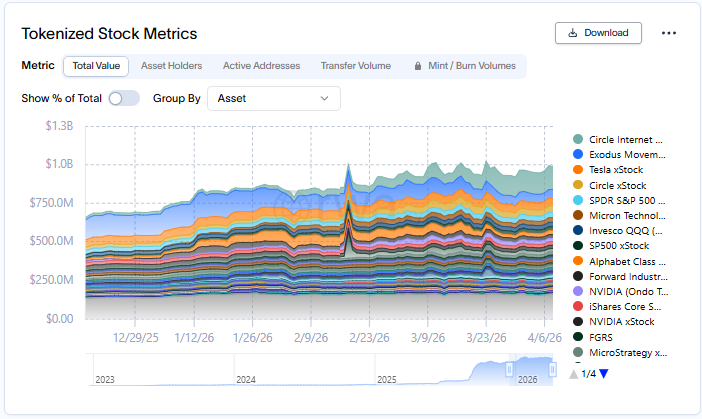Image resolution: width=702 pixels, height=419 pixels.
Task: Click the Exodus Movement blue legend dot
Action: (578, 155)
